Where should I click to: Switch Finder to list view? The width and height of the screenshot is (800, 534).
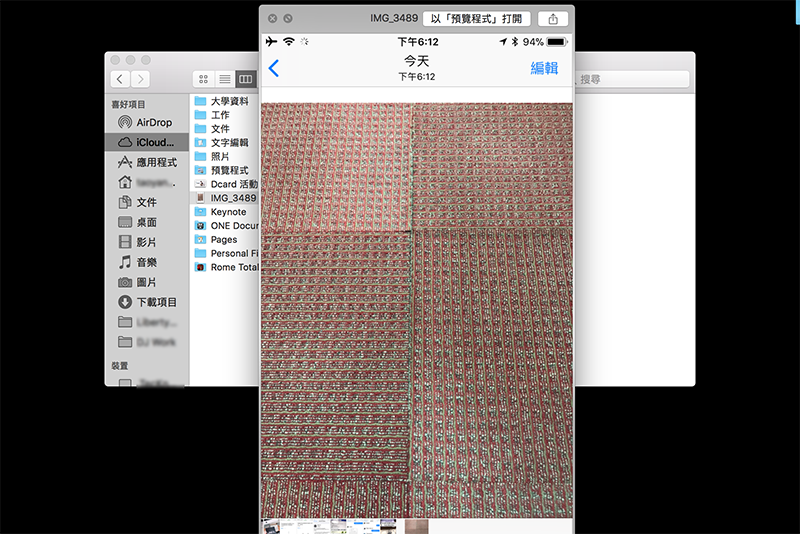point(224,79)
